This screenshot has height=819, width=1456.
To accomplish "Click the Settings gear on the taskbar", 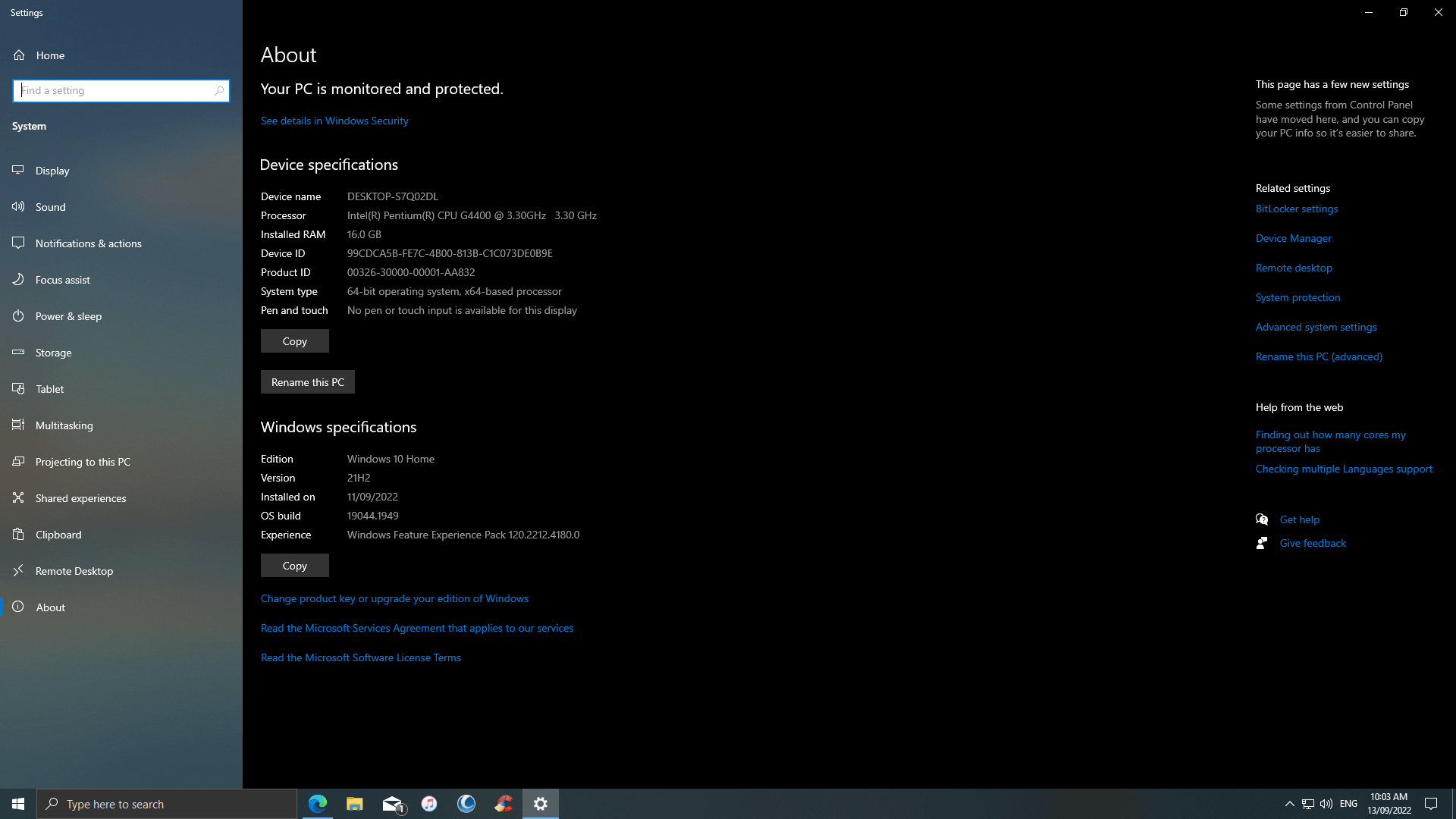I will (x=541, y=804).
